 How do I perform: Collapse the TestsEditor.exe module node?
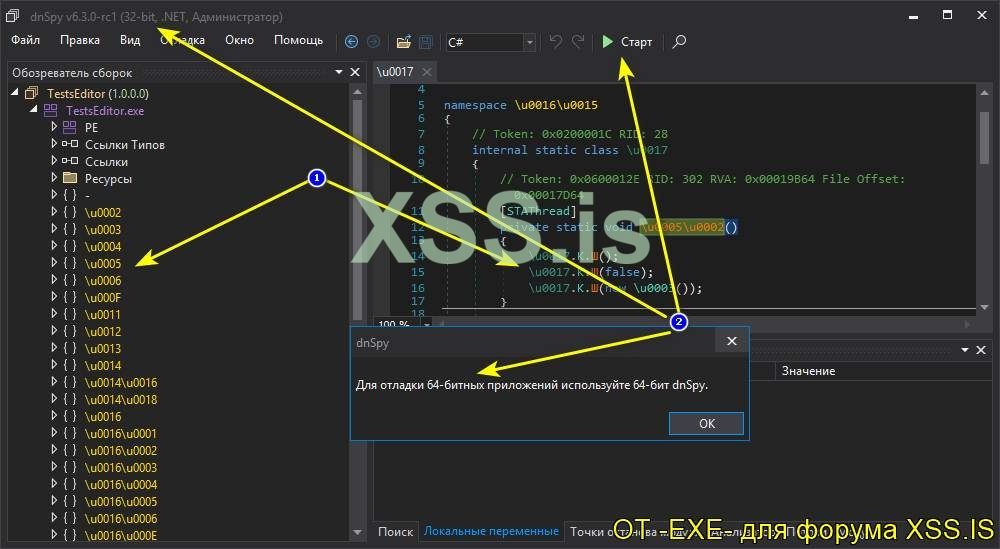33,110
